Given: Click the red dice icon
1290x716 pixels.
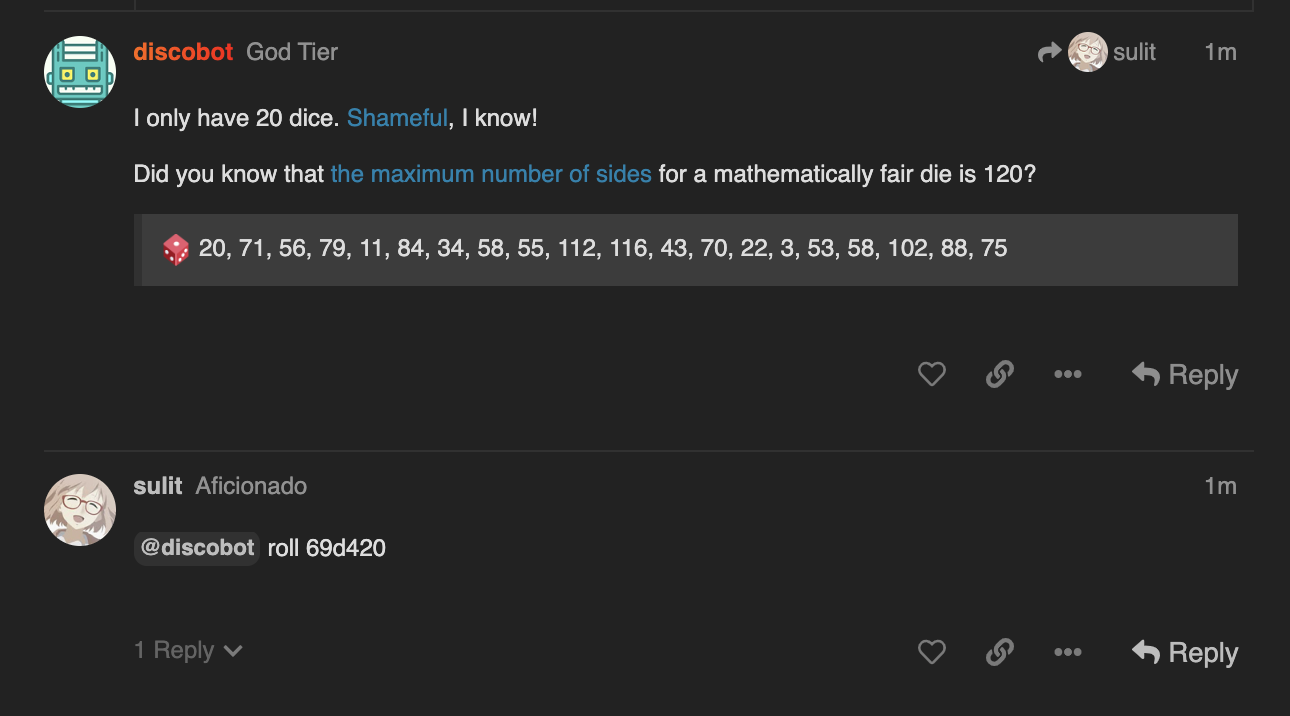Looking at the screenshot, I should 176,249.
